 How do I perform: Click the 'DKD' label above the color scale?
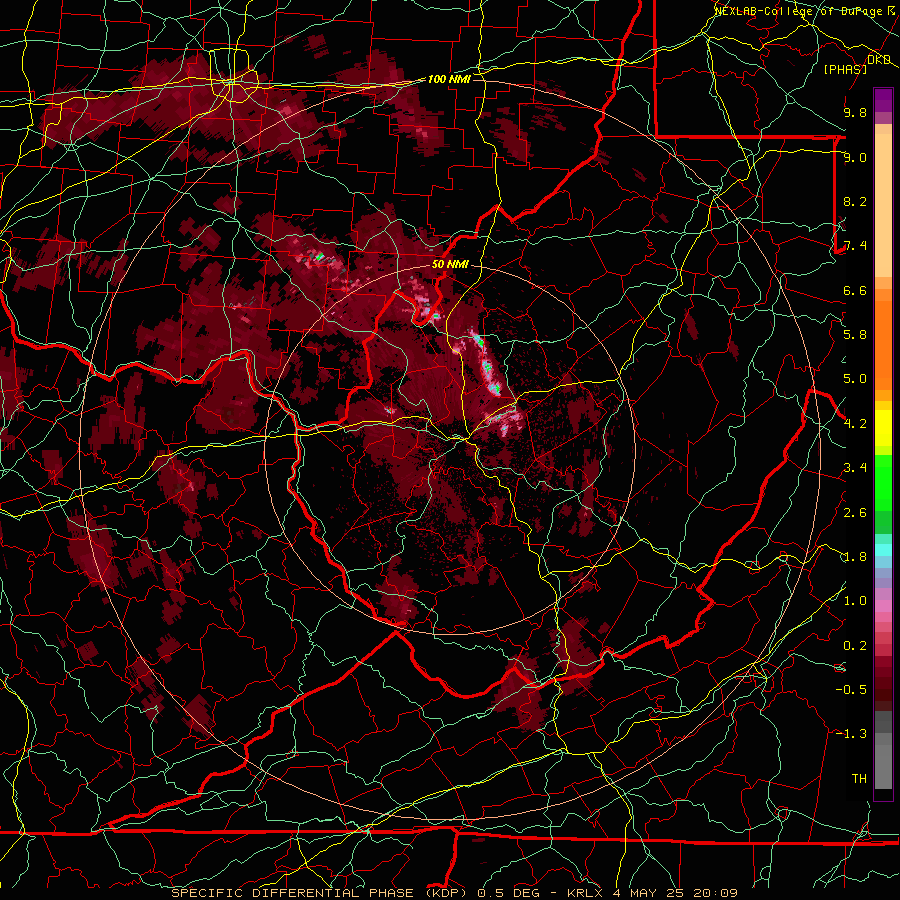tap(879, 60)
